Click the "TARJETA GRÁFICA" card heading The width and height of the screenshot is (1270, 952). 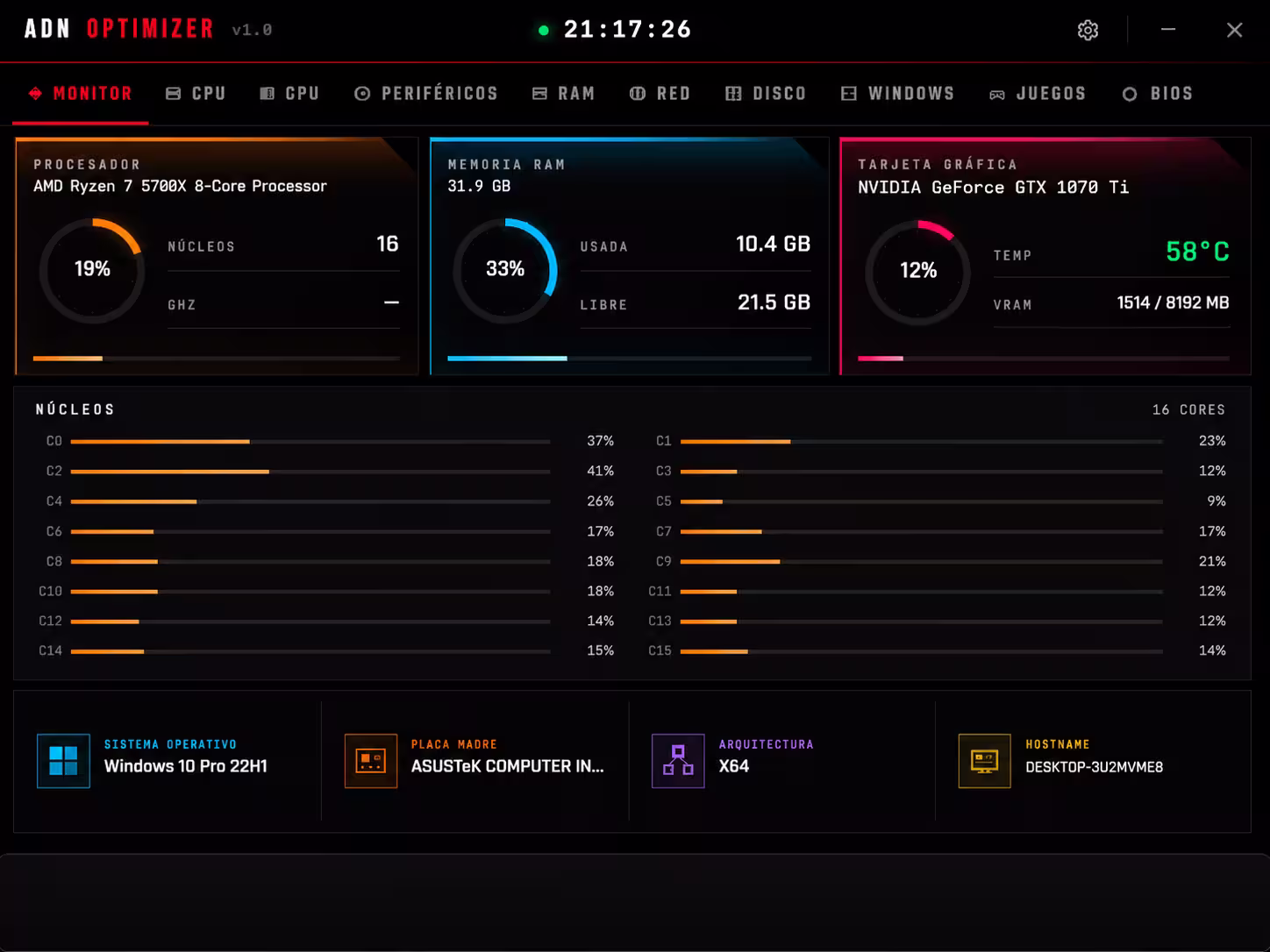coord(938,165)
